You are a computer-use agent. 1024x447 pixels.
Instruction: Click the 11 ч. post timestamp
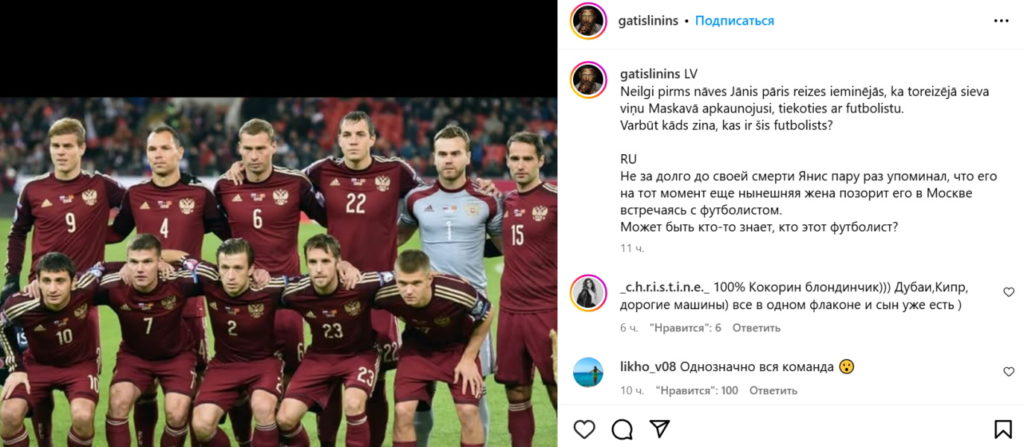point(632,248)
